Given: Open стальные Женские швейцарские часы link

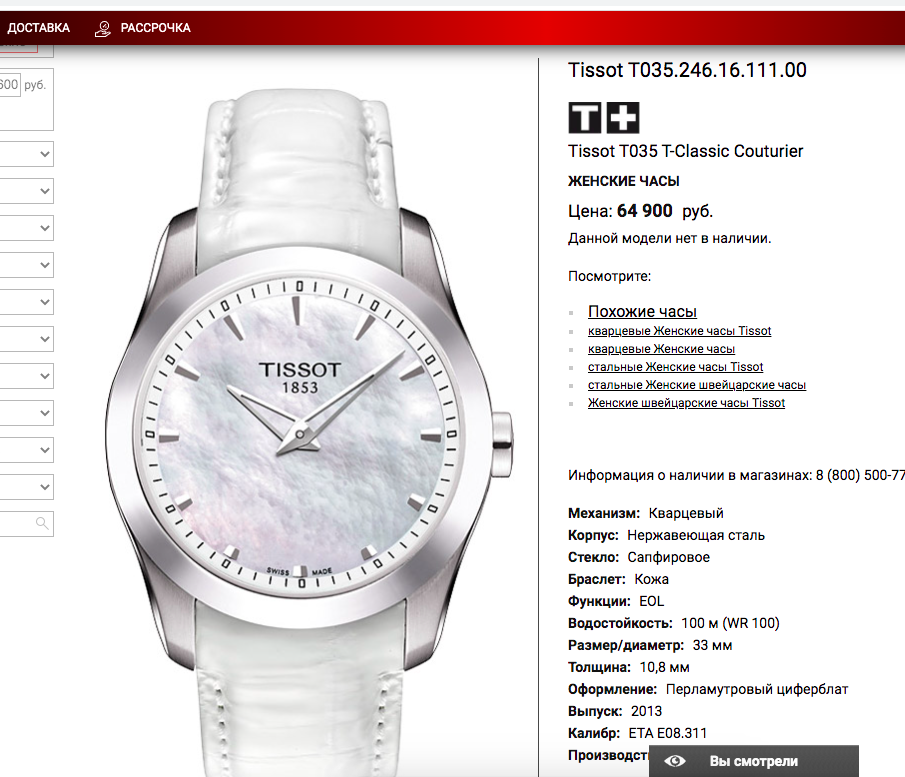Looking at the screenshot, I should coord(697,384).
